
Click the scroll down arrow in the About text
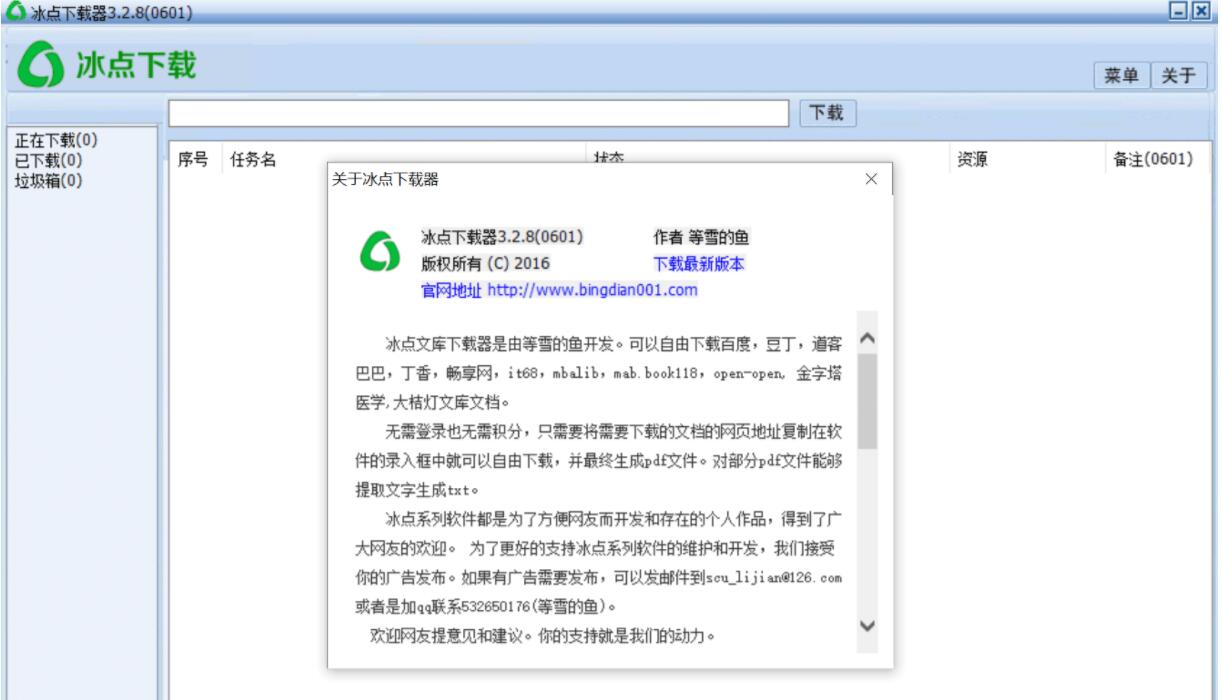pyautogui.click(x=867, y=627)
